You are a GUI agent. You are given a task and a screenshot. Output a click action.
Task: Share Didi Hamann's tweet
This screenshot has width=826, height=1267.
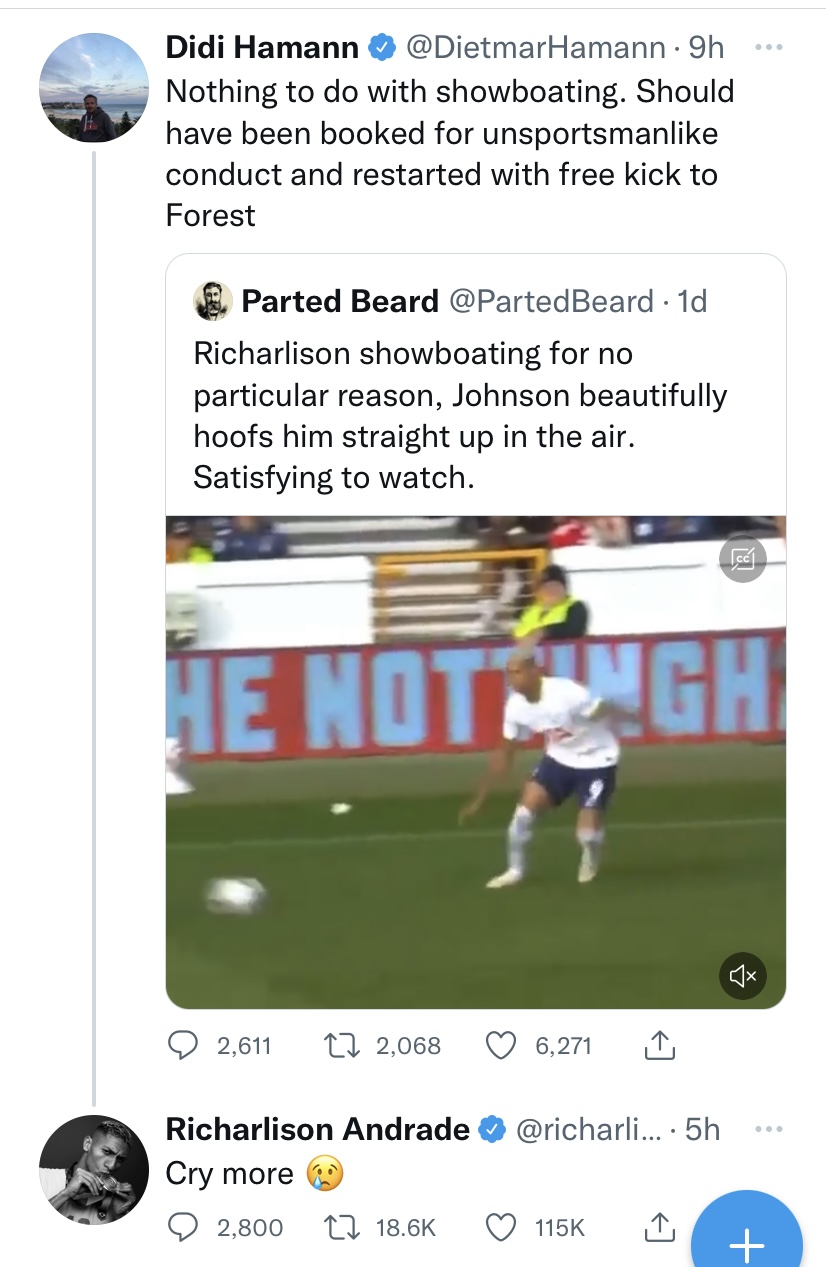click(657, 1046)
